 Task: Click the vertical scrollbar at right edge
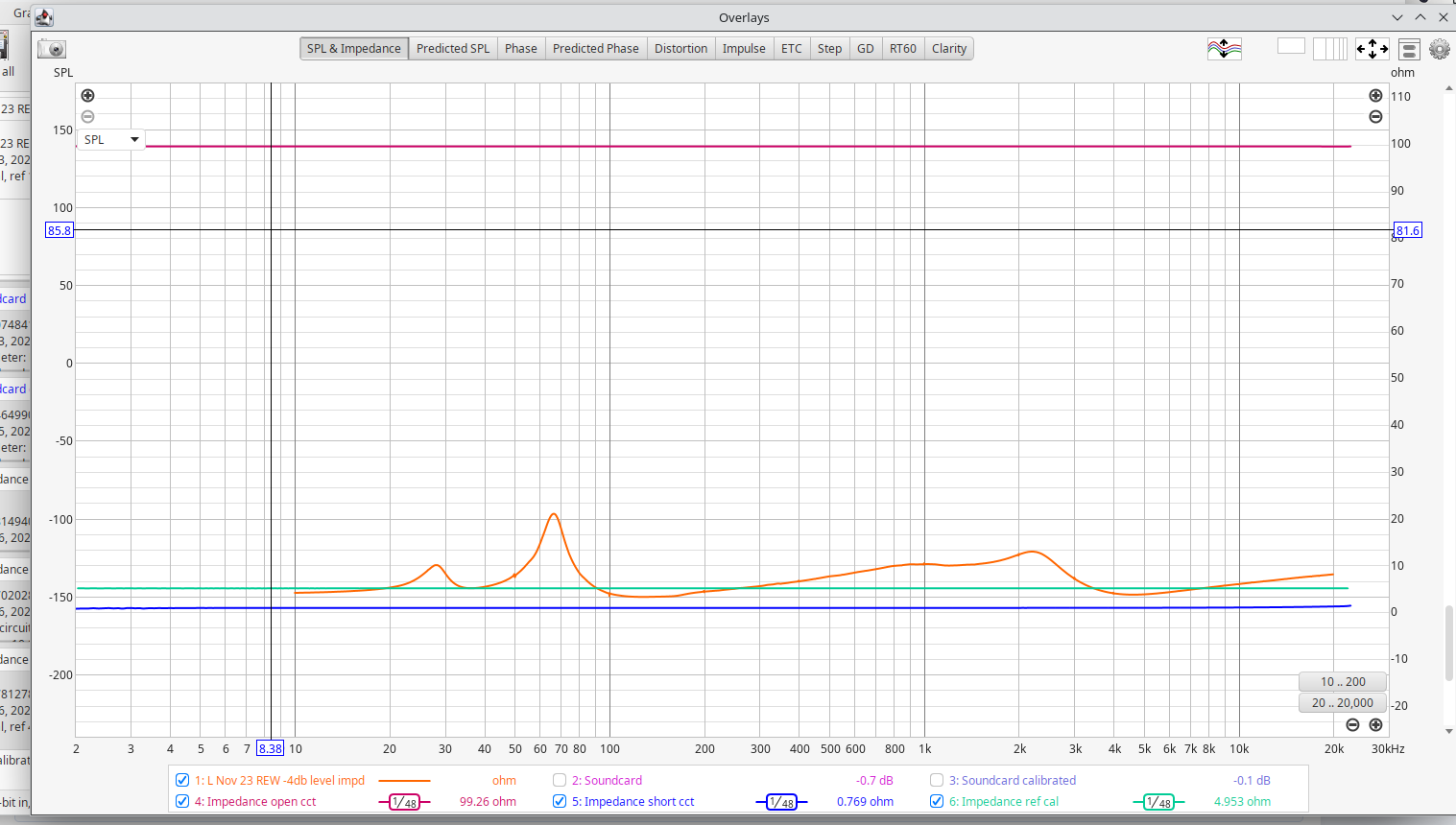click(x=1449, y=643)
